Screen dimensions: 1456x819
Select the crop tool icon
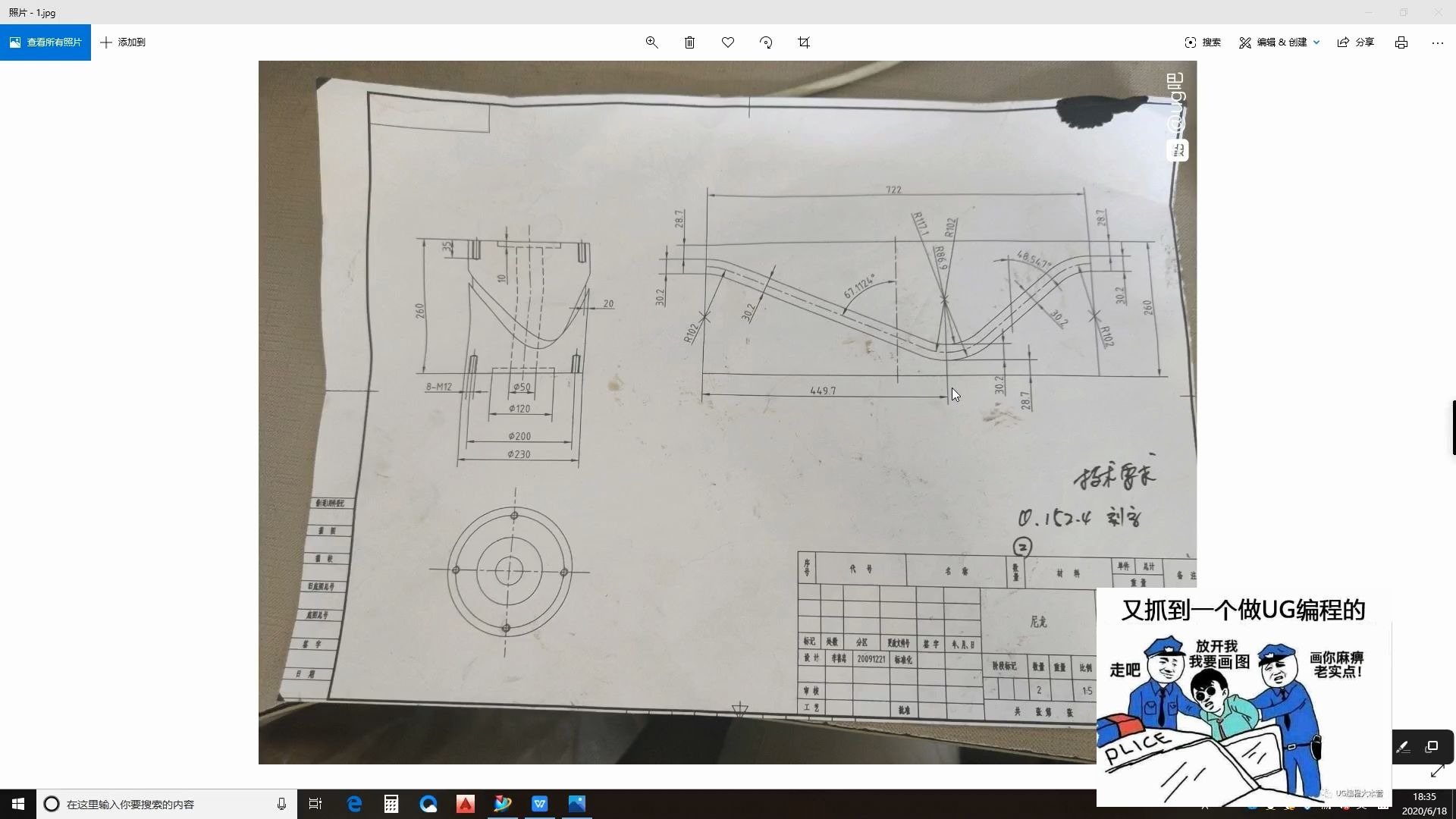[x=804, y=42]
